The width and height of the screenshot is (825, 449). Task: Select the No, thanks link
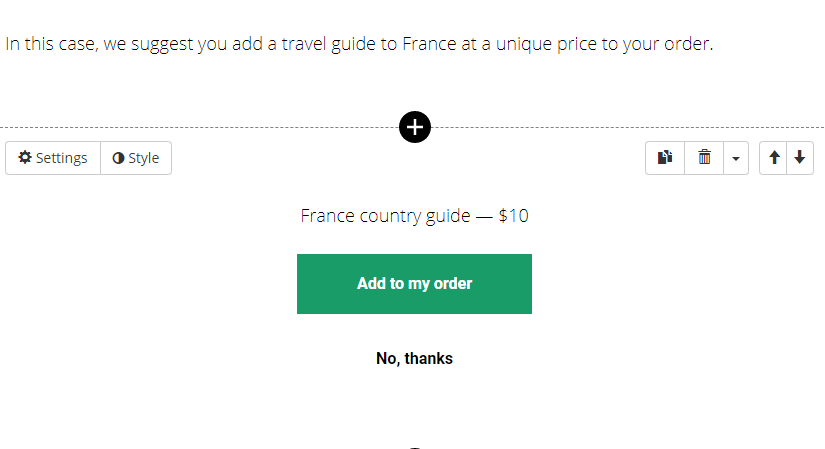(x=414, y=358)
